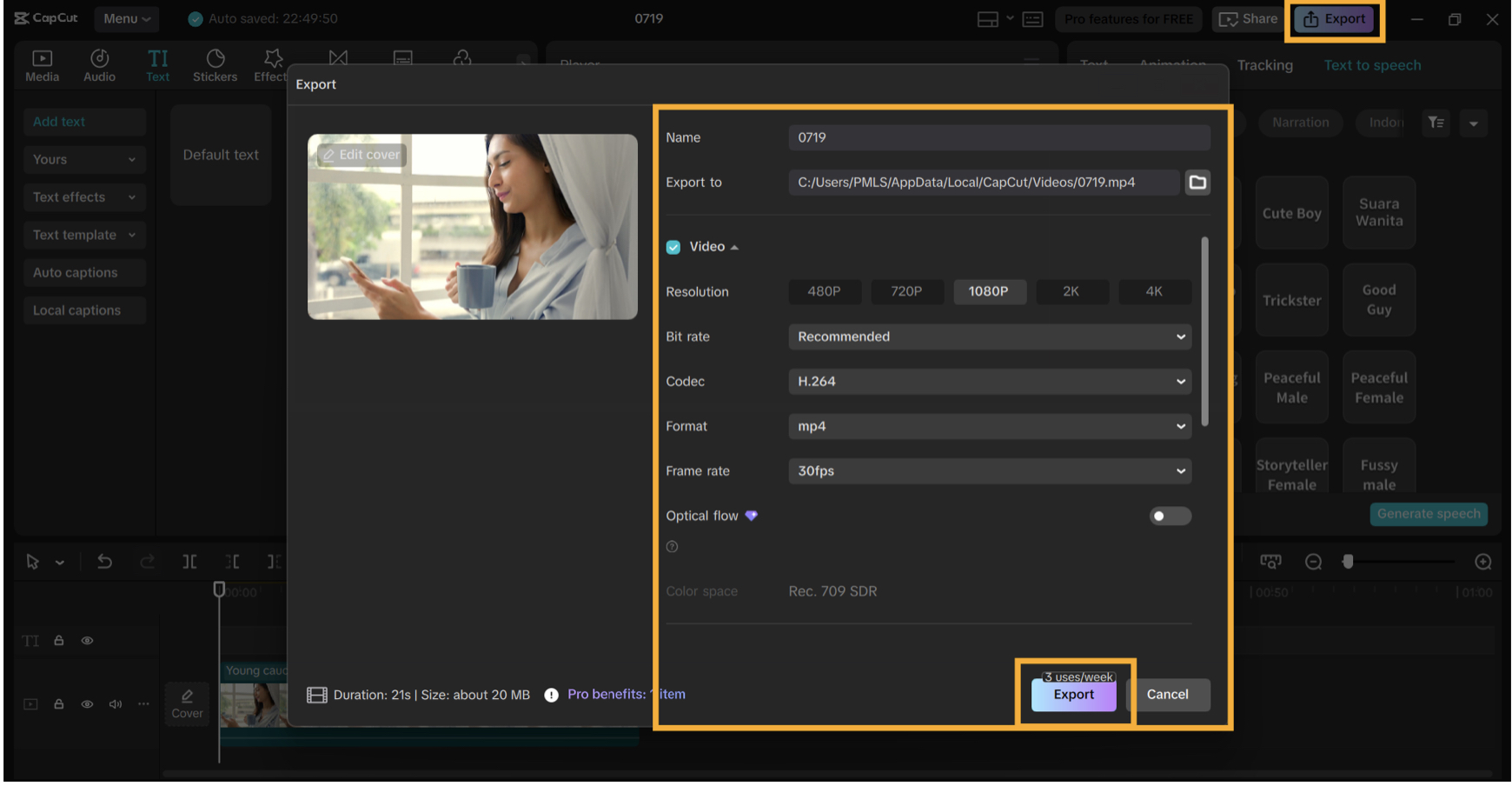Uncheck the Video export checkbox

[673, 247]
